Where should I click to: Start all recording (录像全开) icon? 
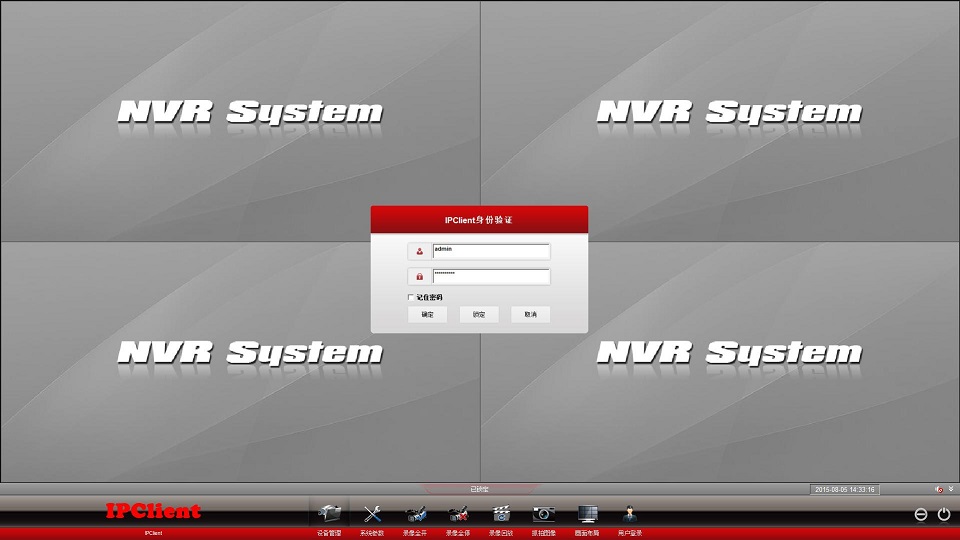pyautogui.click(x=415, y=513)
